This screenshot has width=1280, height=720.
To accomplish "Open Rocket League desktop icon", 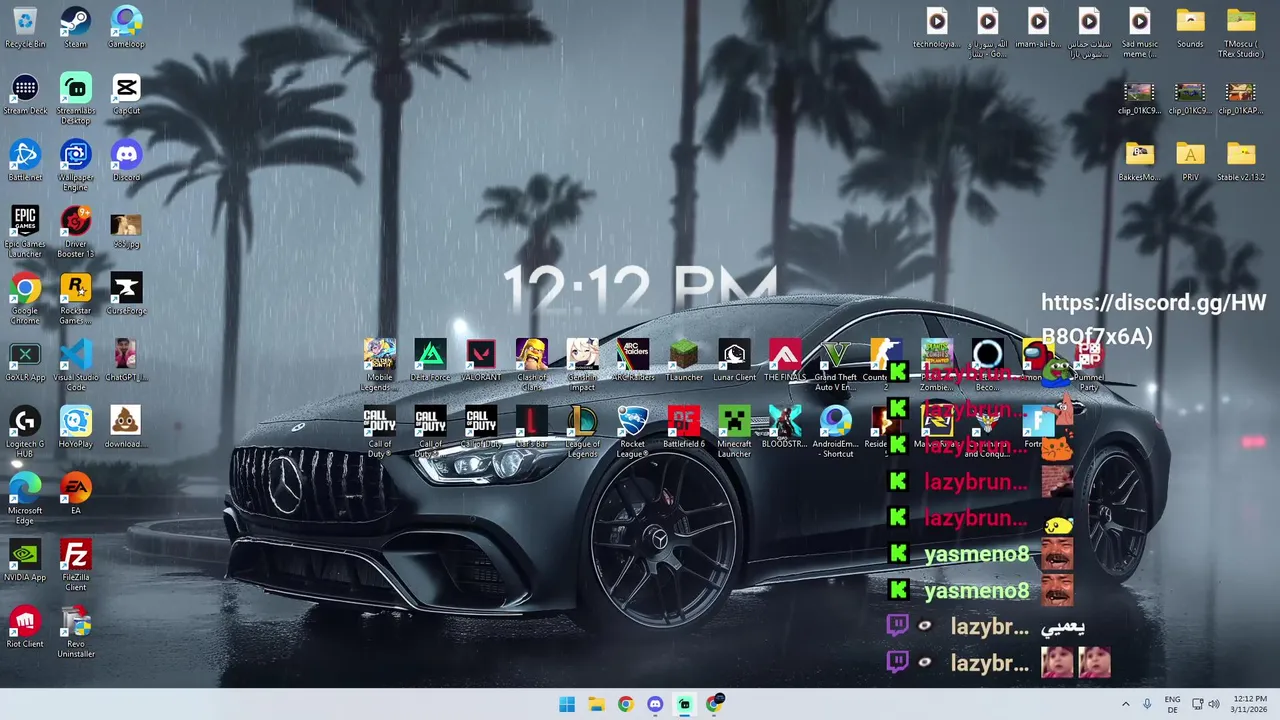I will (x=633, y=432).
